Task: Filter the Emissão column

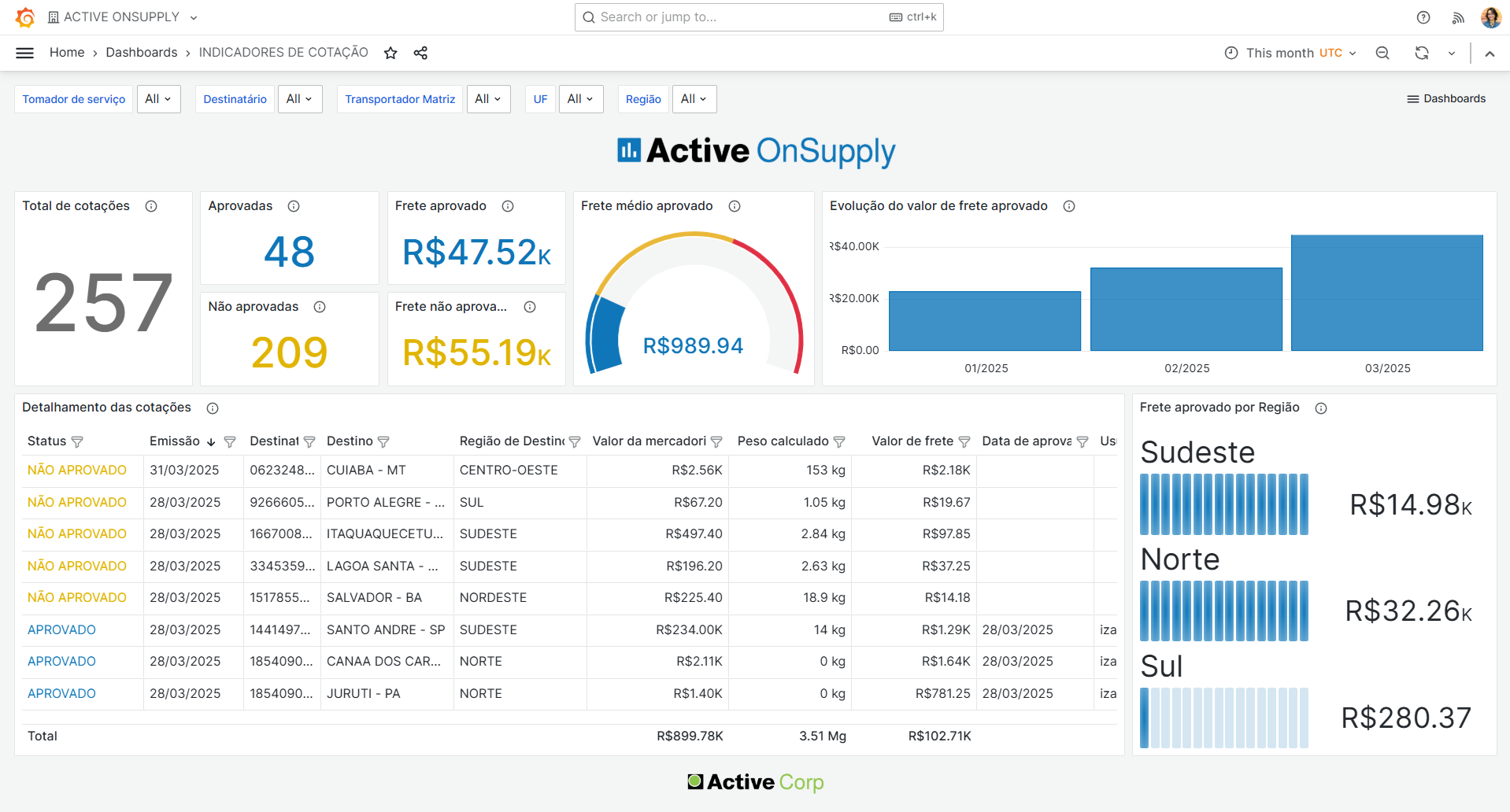Action: click(230, 442)
